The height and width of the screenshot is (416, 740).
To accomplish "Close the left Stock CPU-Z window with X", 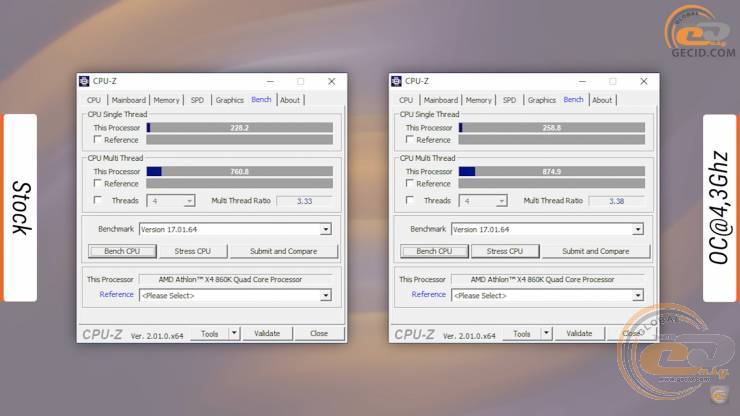I will point(332,81).
